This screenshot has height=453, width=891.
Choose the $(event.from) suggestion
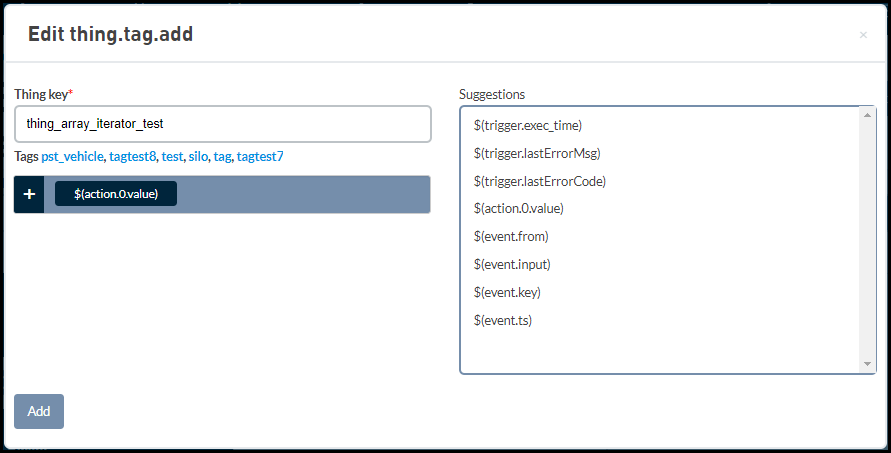pyautogui.click(x=511, y=236)
